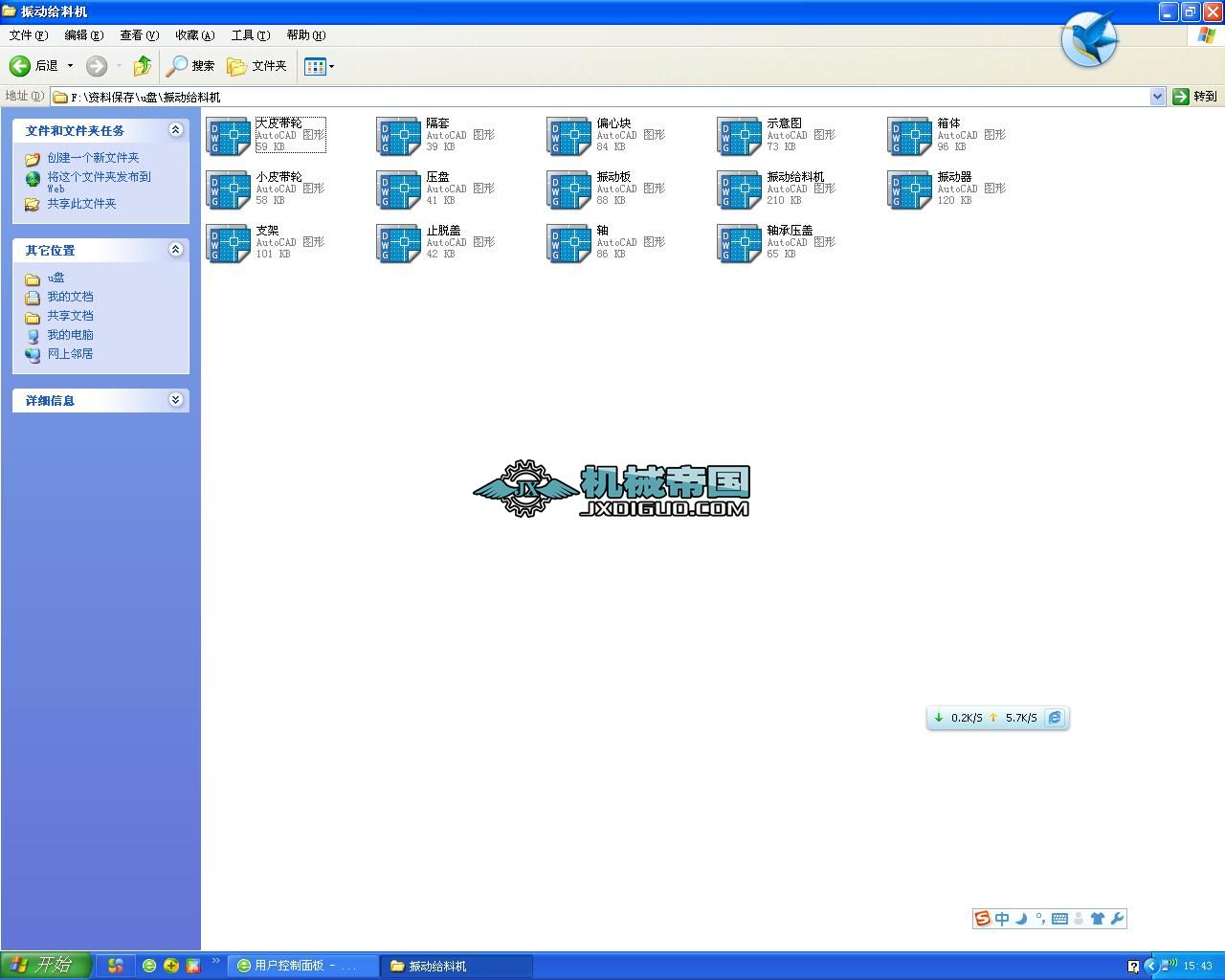Screen dimensions: 1225x980
Task: Expand the quick launch overflow chevron
Action: click(x=215, y=961)
